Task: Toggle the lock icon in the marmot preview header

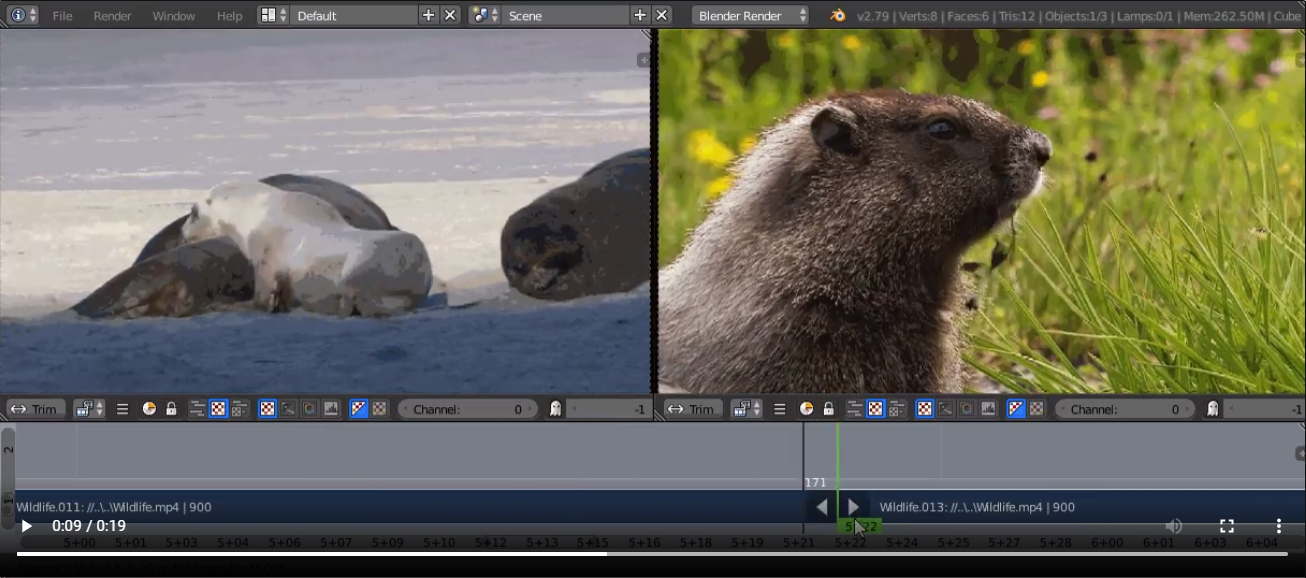Action: pyautogui.click(x=828, y=409)
